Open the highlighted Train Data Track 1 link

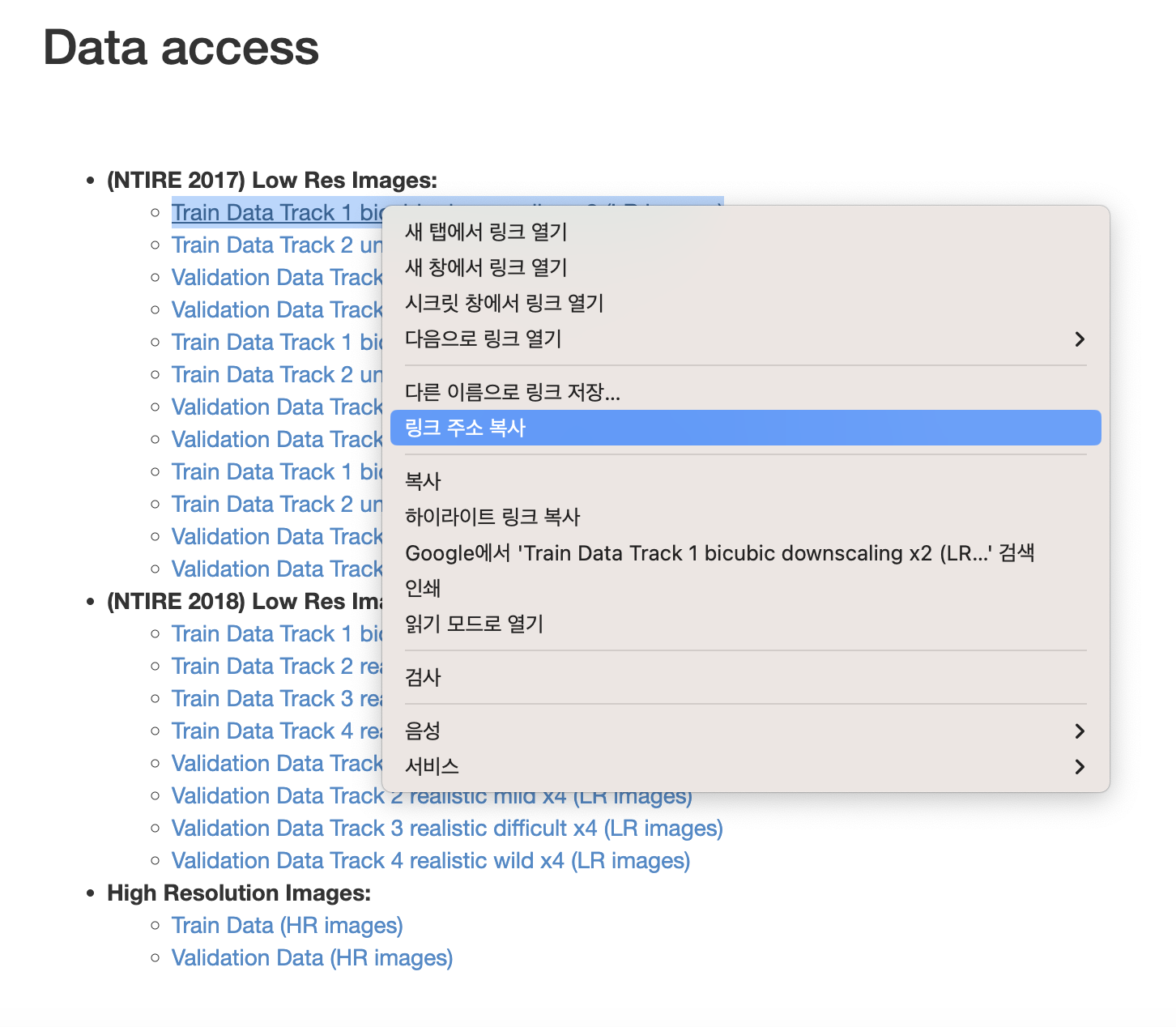tap(276, 212)
